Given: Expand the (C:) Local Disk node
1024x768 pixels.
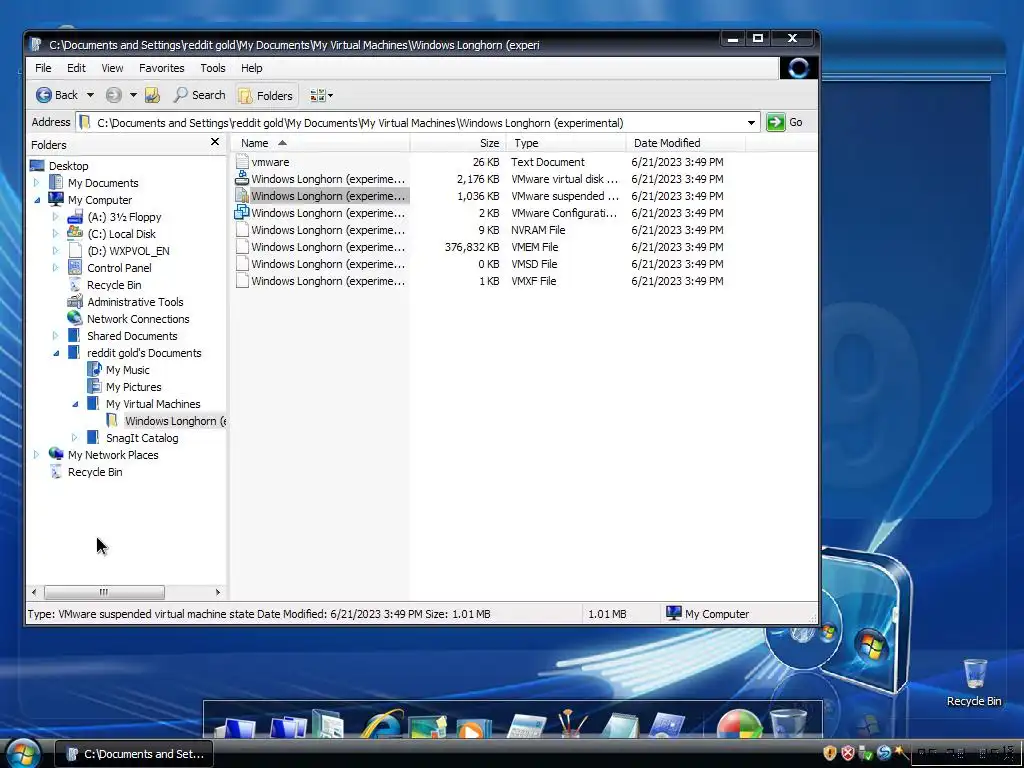Looking at the screenshot, I should tap(56, 234).
